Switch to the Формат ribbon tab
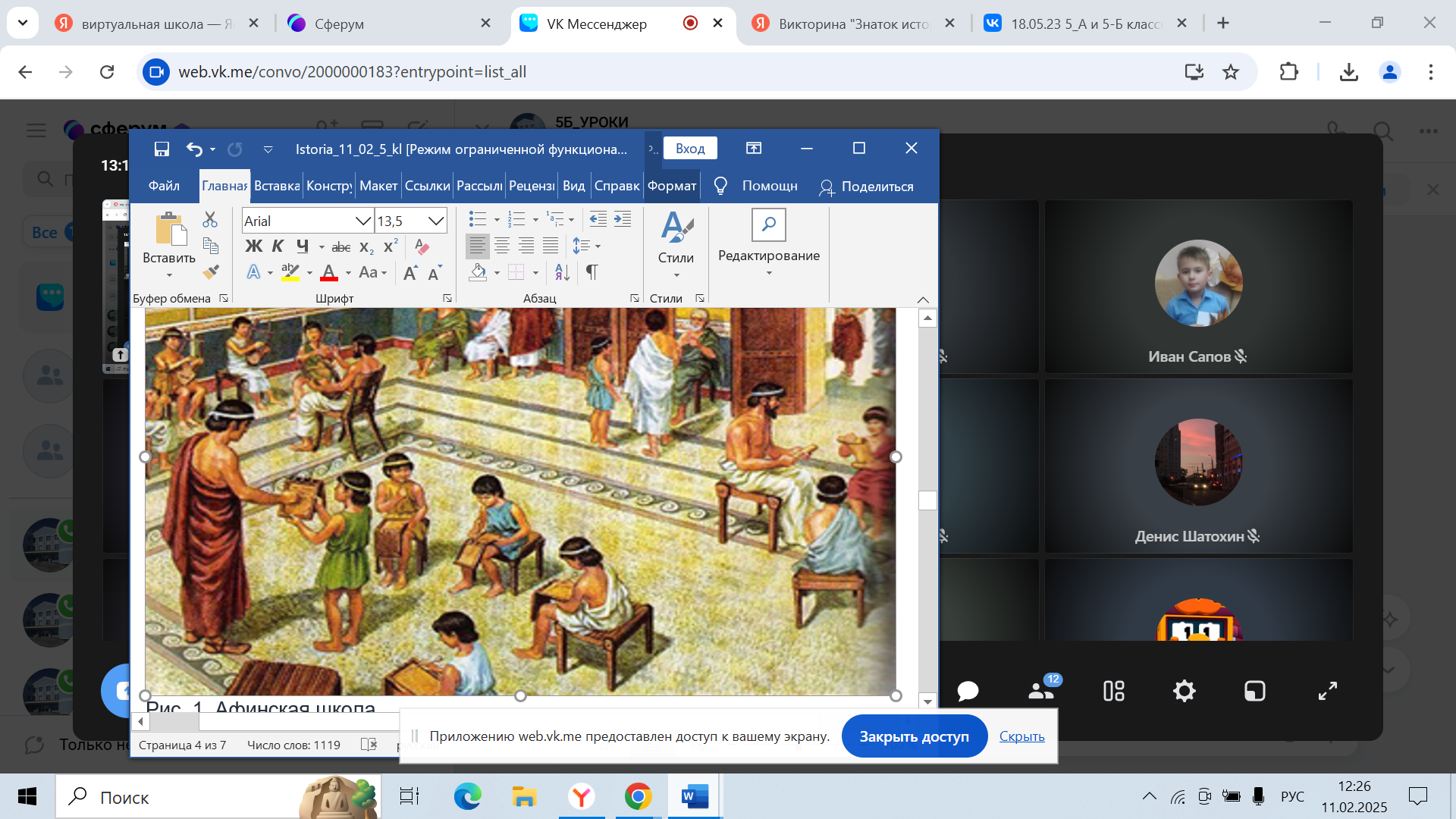1456x819 pixels. coord(672,186)
